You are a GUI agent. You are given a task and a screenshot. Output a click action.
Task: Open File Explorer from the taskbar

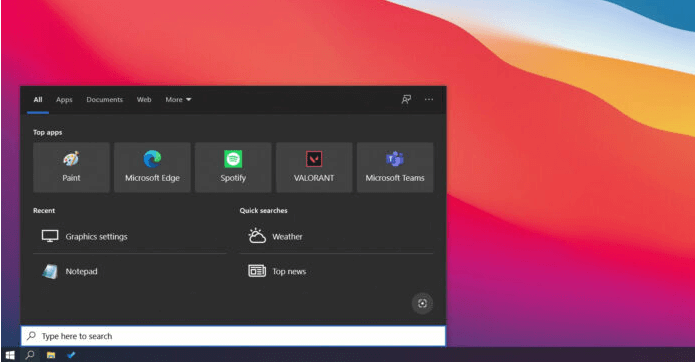(x=51, y=355)
